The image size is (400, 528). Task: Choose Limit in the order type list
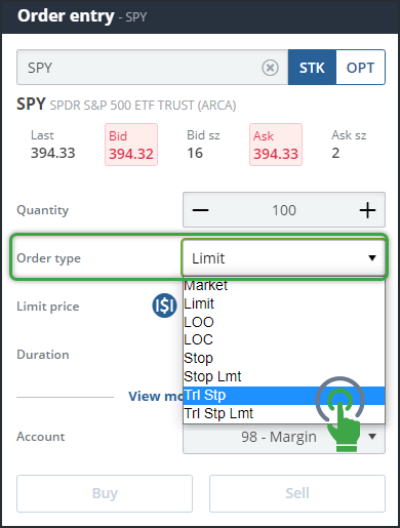click(x=284, y=304)
